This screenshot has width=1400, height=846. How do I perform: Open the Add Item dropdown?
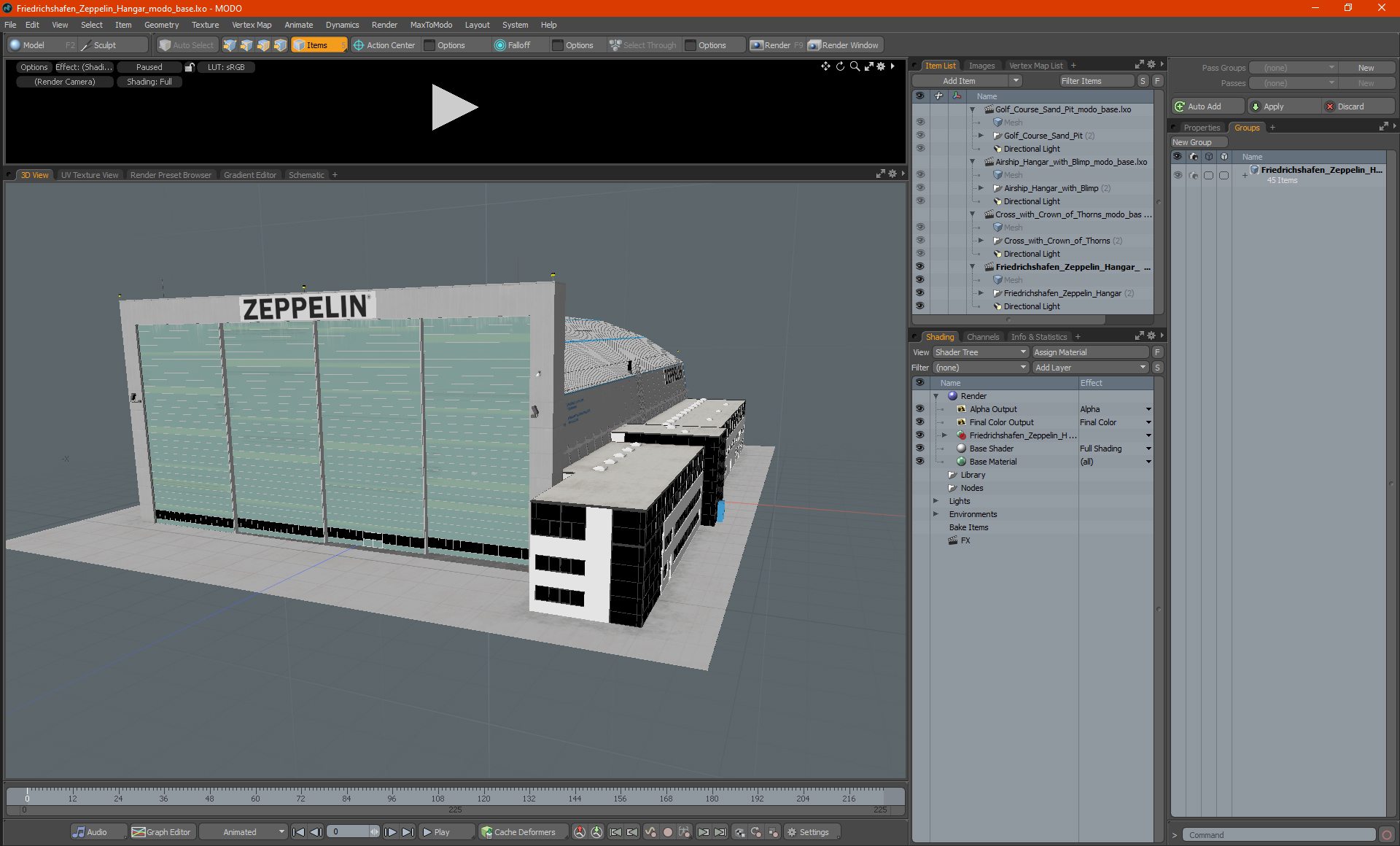click(x=968, y=81)
